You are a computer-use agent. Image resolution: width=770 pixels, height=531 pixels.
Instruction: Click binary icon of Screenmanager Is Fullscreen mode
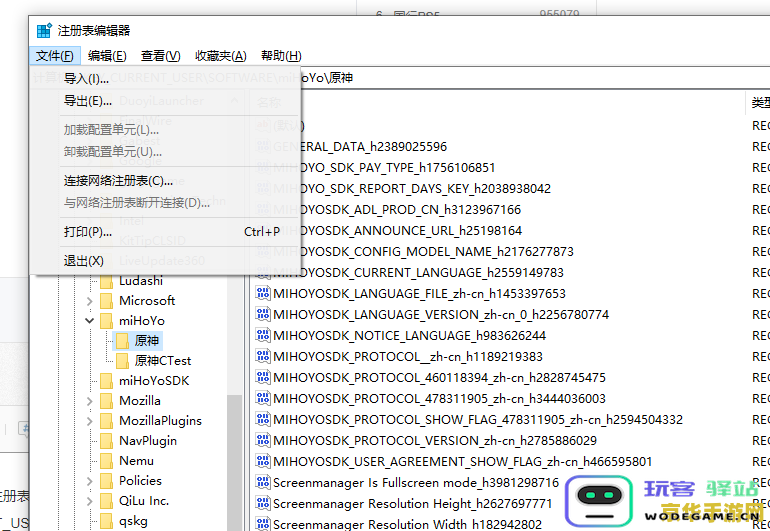pos(263,482)
